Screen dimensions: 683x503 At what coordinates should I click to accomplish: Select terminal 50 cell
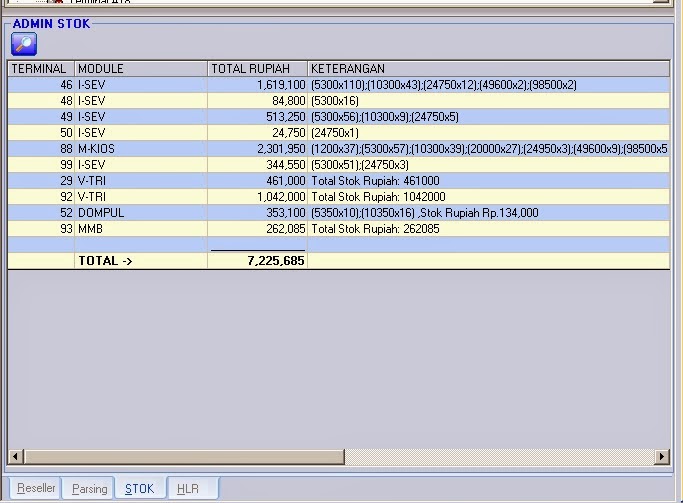(41, 133)
